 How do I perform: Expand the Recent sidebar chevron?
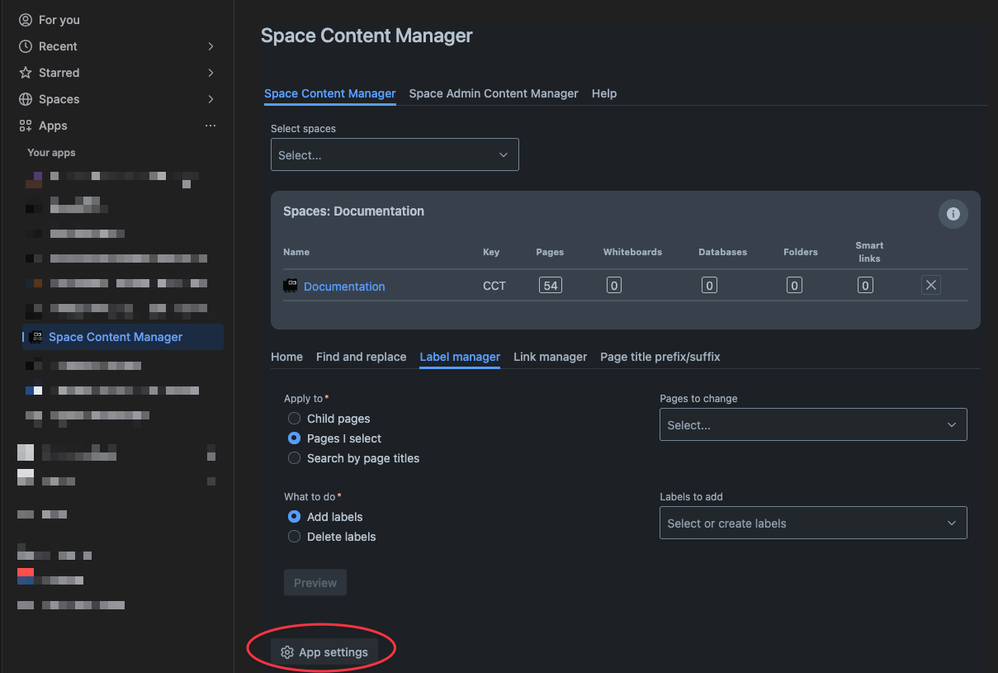pos(210,46)
